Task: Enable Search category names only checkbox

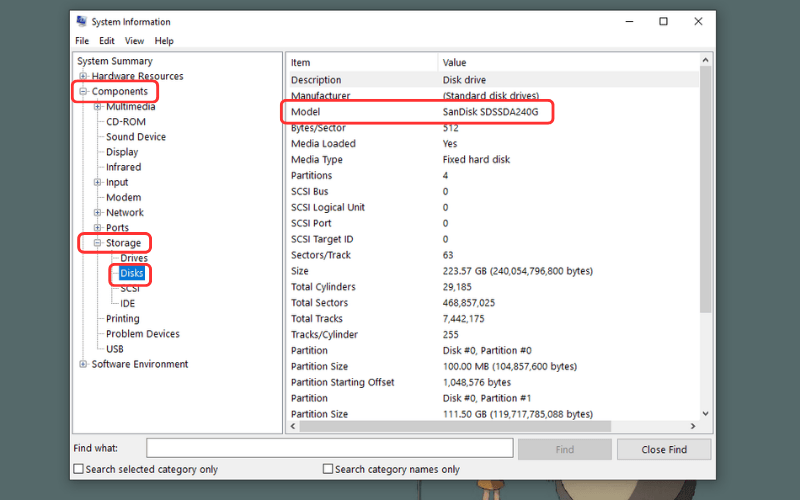Action: (x=328, y=469)
